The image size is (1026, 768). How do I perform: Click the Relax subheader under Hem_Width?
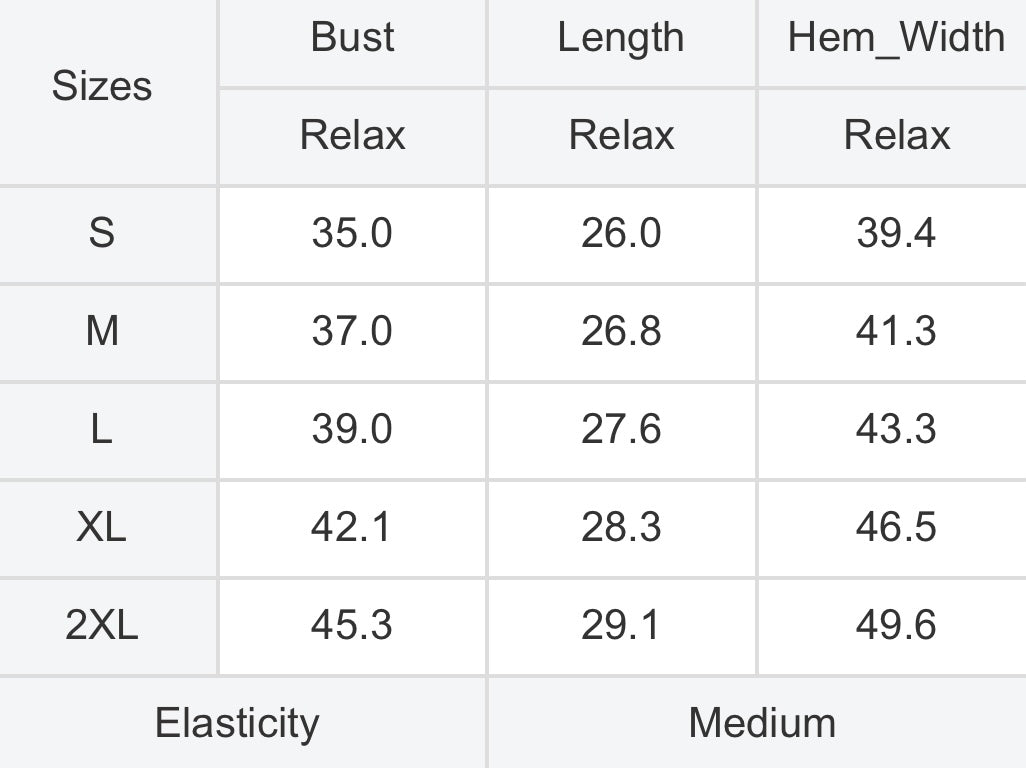(x=893, y=135)
